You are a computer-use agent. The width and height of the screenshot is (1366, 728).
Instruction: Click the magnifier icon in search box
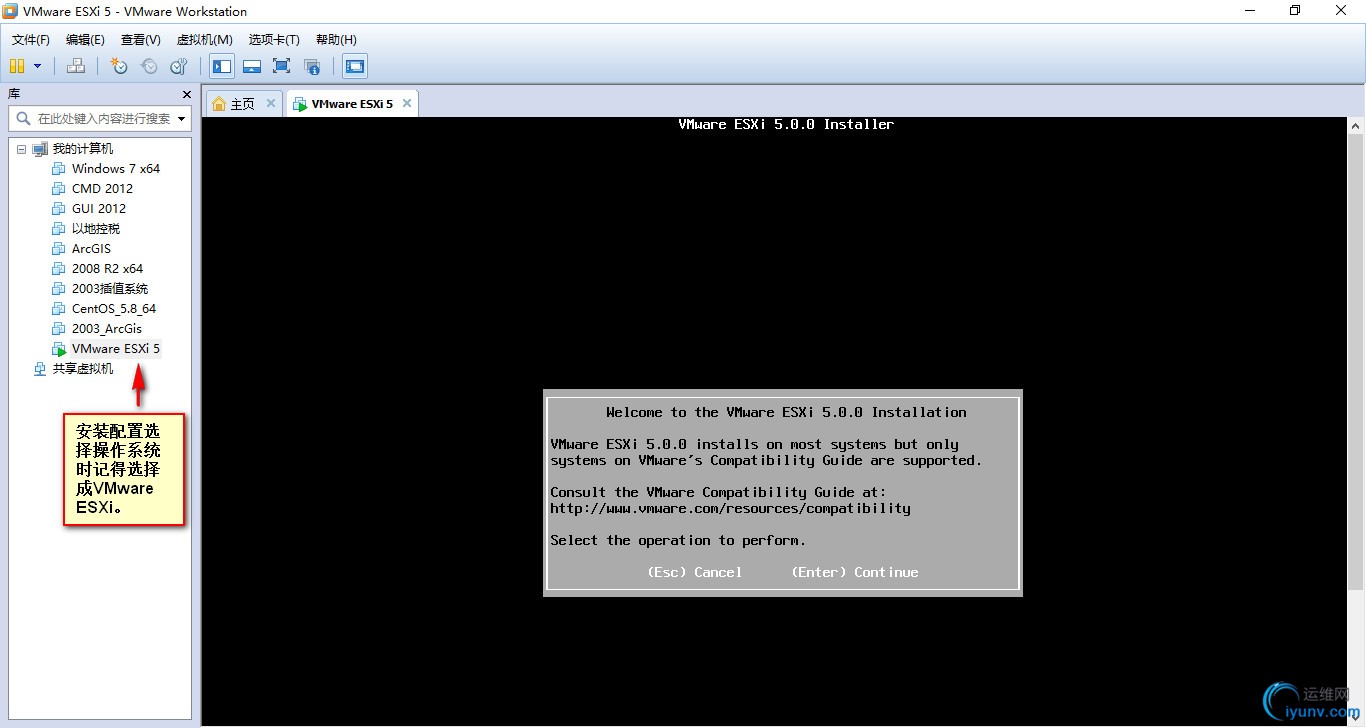click(23, 118)
